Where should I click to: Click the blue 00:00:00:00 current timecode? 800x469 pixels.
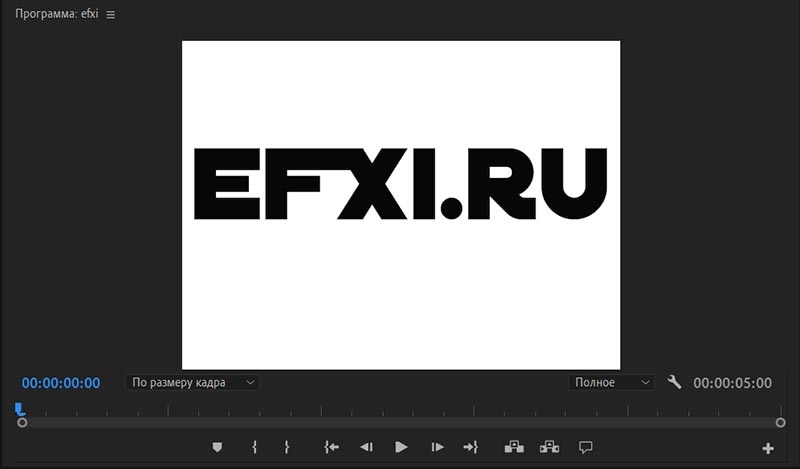pyautogui.click(x=61, y=383)
